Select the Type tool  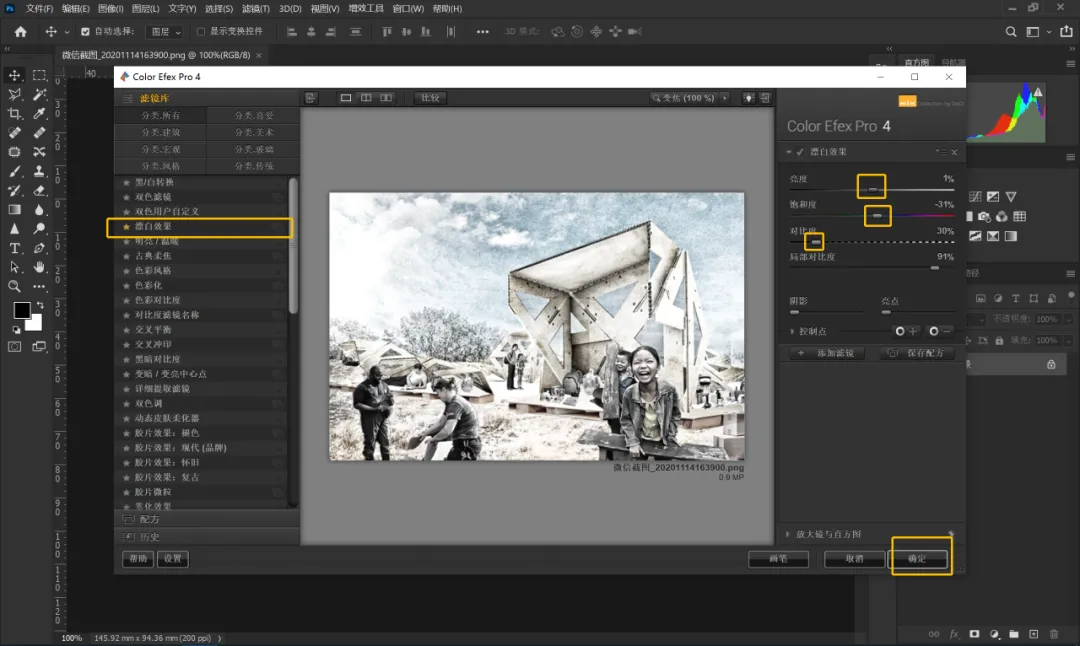[x=15, y=248]
